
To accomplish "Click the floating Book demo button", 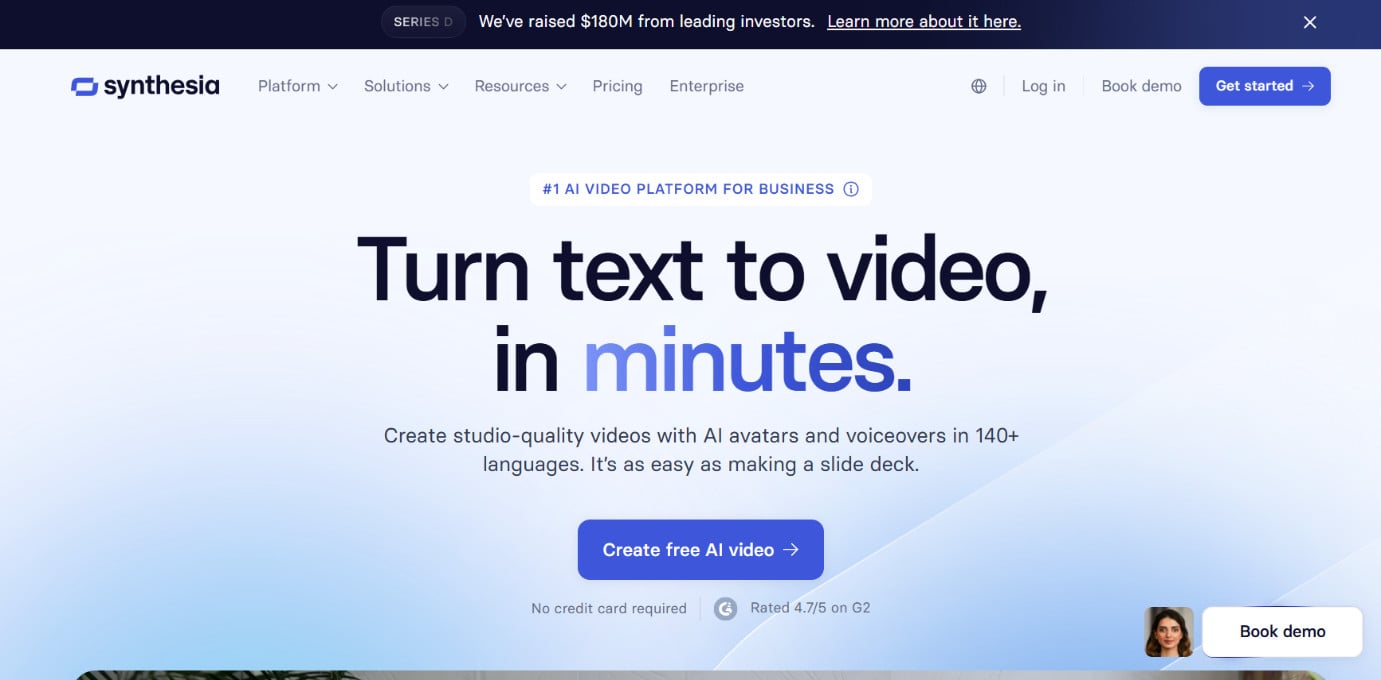I will tap(1282, 632).
